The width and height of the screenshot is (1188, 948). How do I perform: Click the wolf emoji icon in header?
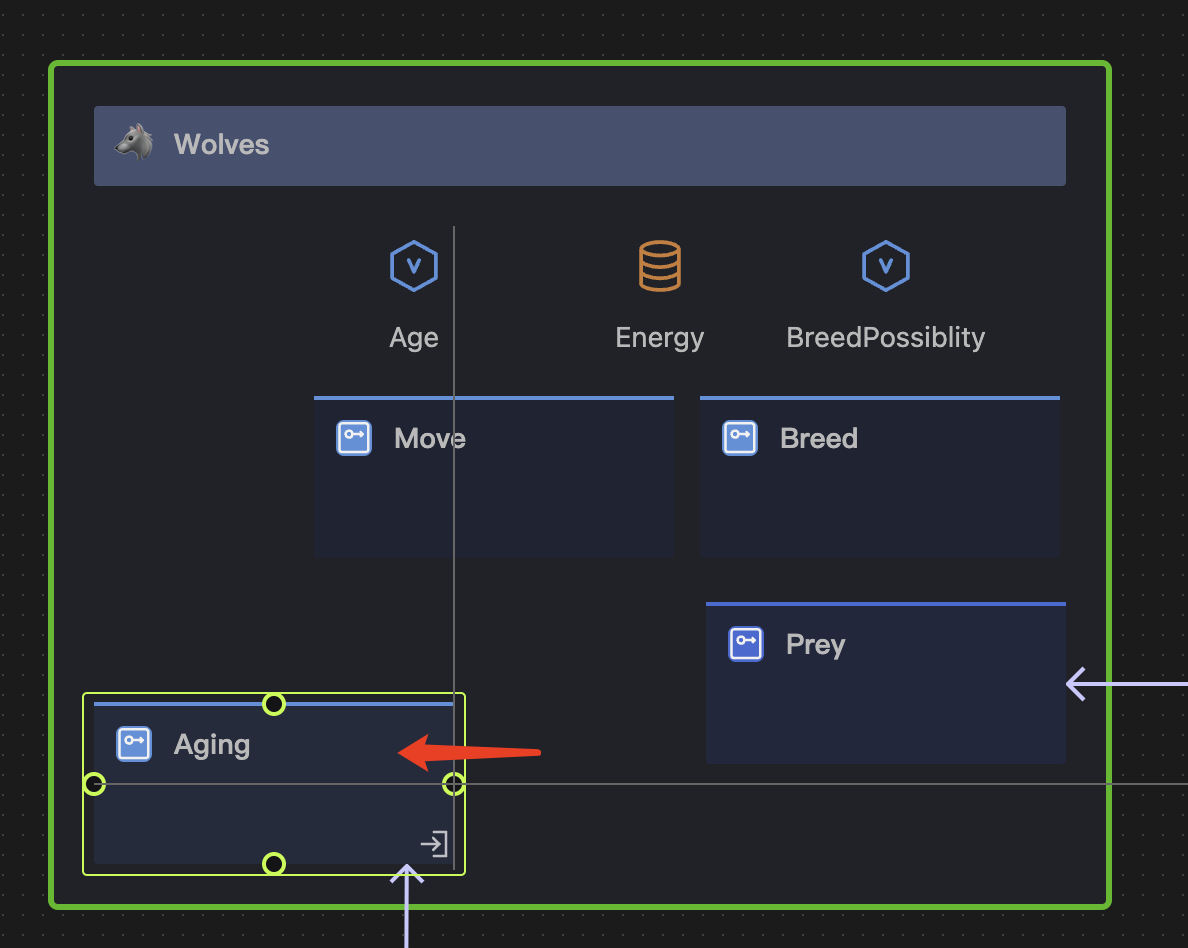pos(134,143)
